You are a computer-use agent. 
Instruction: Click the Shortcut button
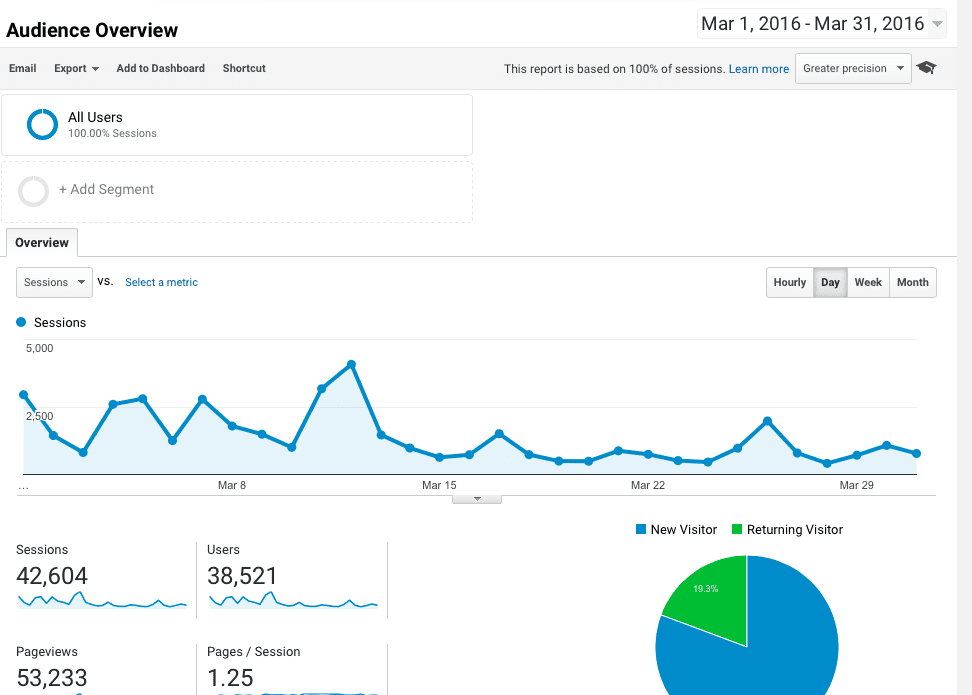click(x=244, y=68)
